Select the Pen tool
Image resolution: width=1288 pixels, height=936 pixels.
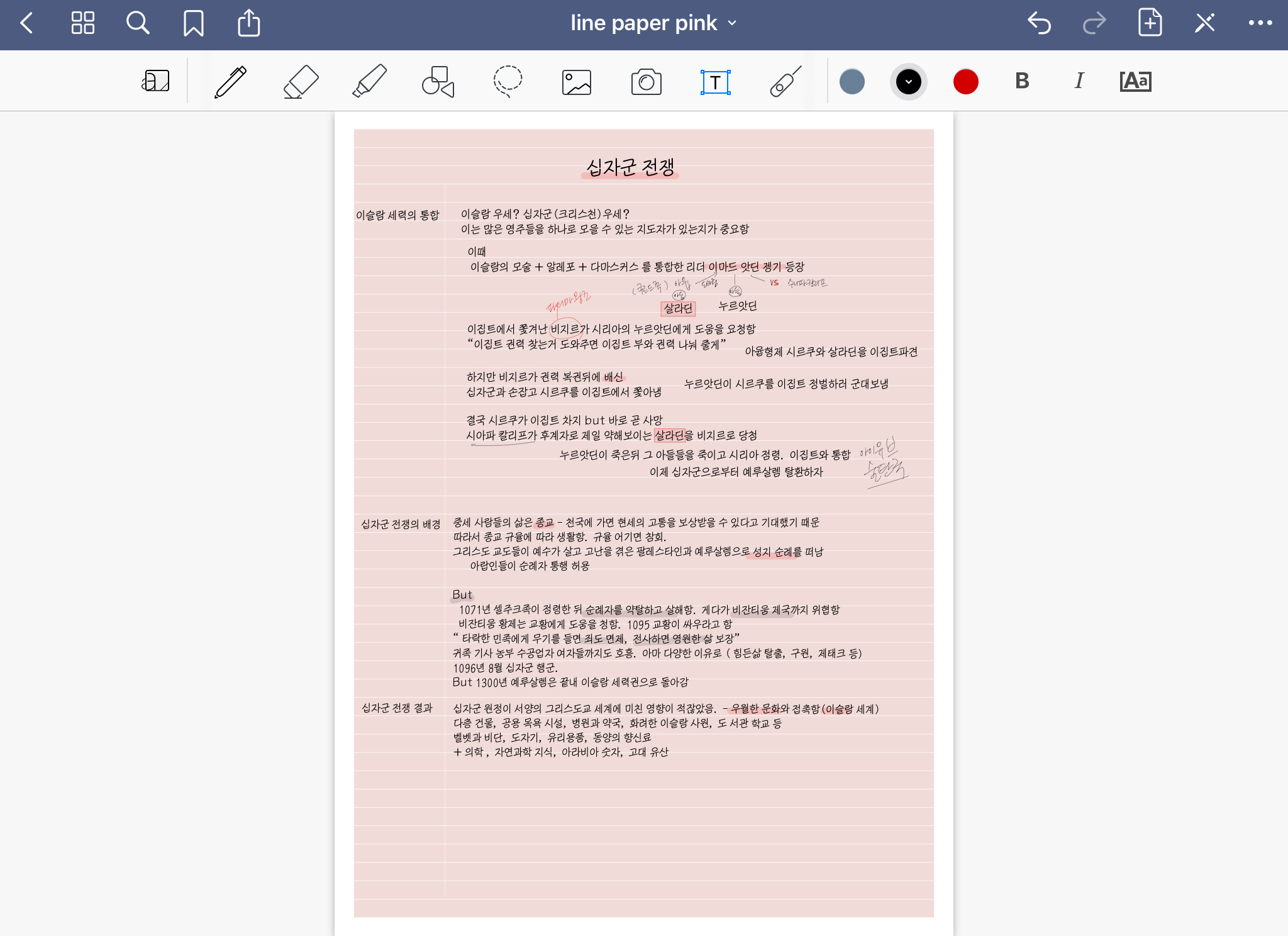point(231,82)
